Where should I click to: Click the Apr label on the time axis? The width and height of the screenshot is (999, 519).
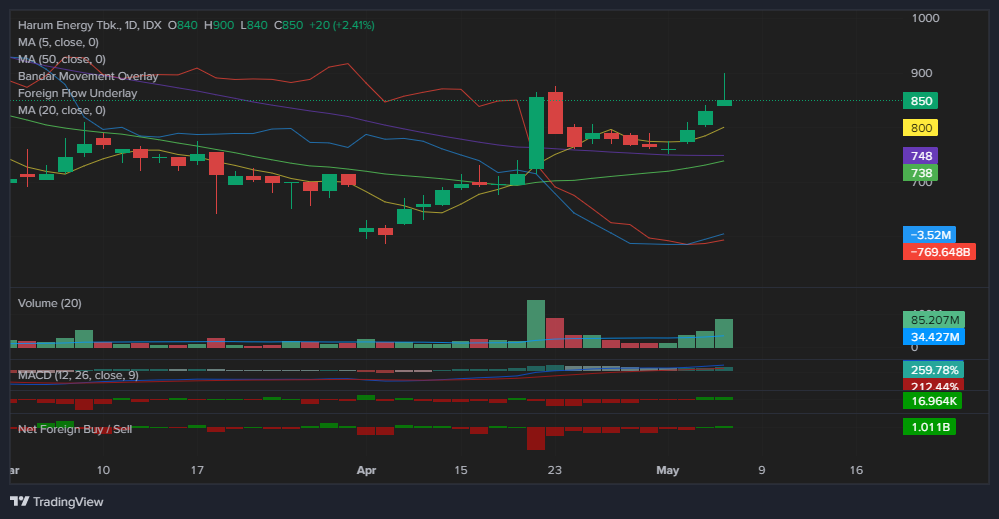point(367,469)
